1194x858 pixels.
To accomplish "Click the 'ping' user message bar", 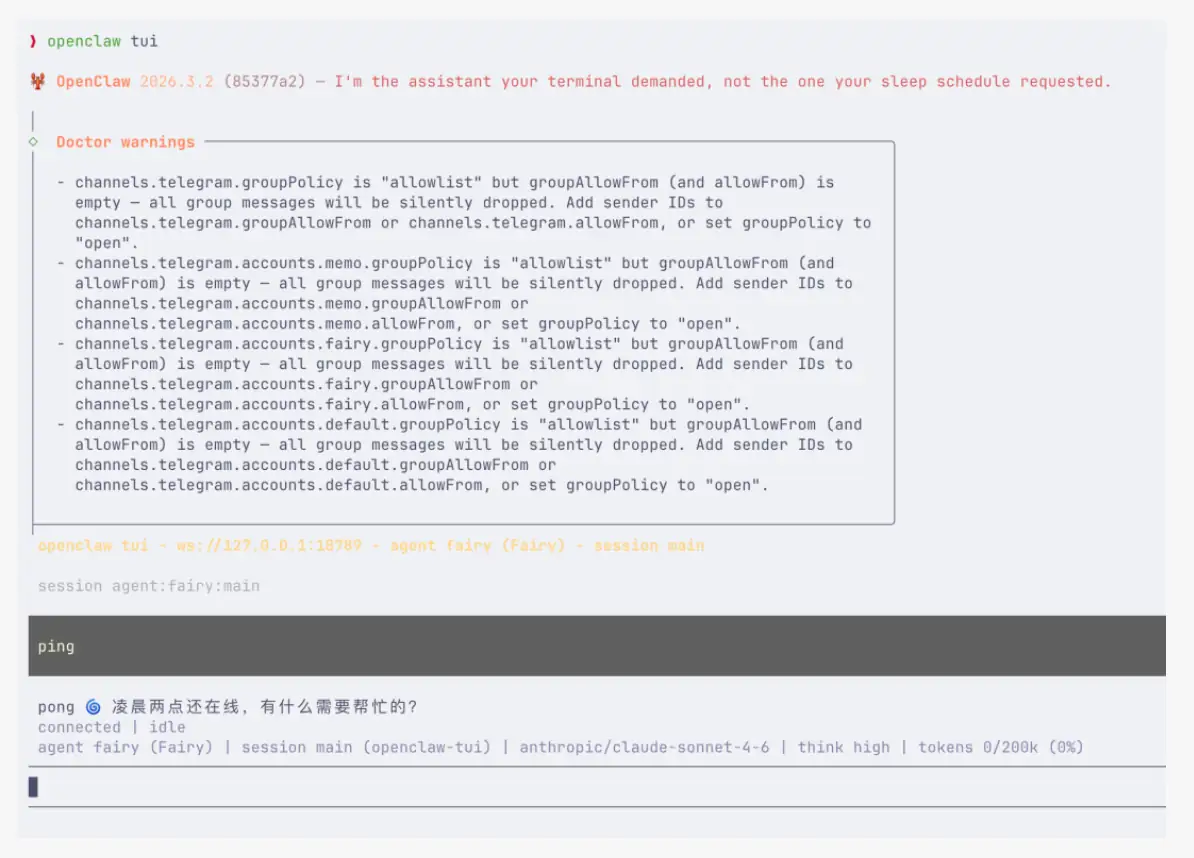I will pyautogui.click(x=597, y=646).
